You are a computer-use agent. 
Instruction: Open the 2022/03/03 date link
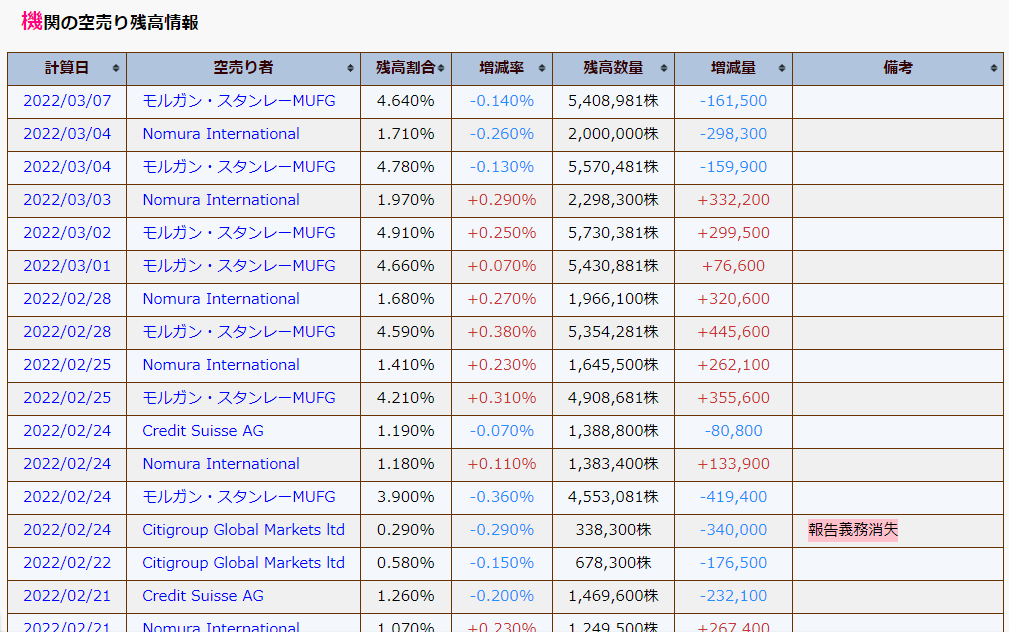(67, 200)
